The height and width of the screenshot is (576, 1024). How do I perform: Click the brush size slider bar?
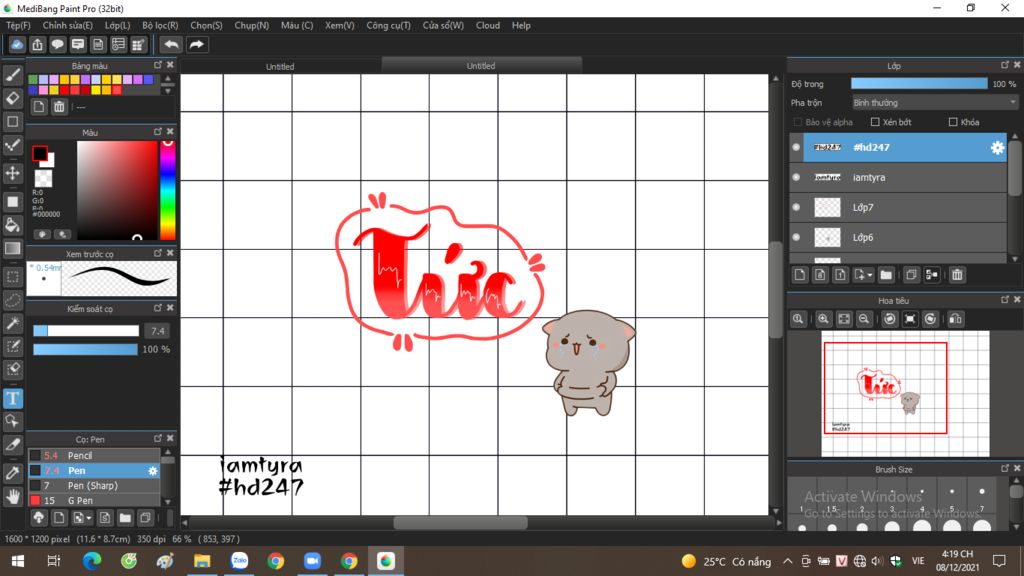86,331
